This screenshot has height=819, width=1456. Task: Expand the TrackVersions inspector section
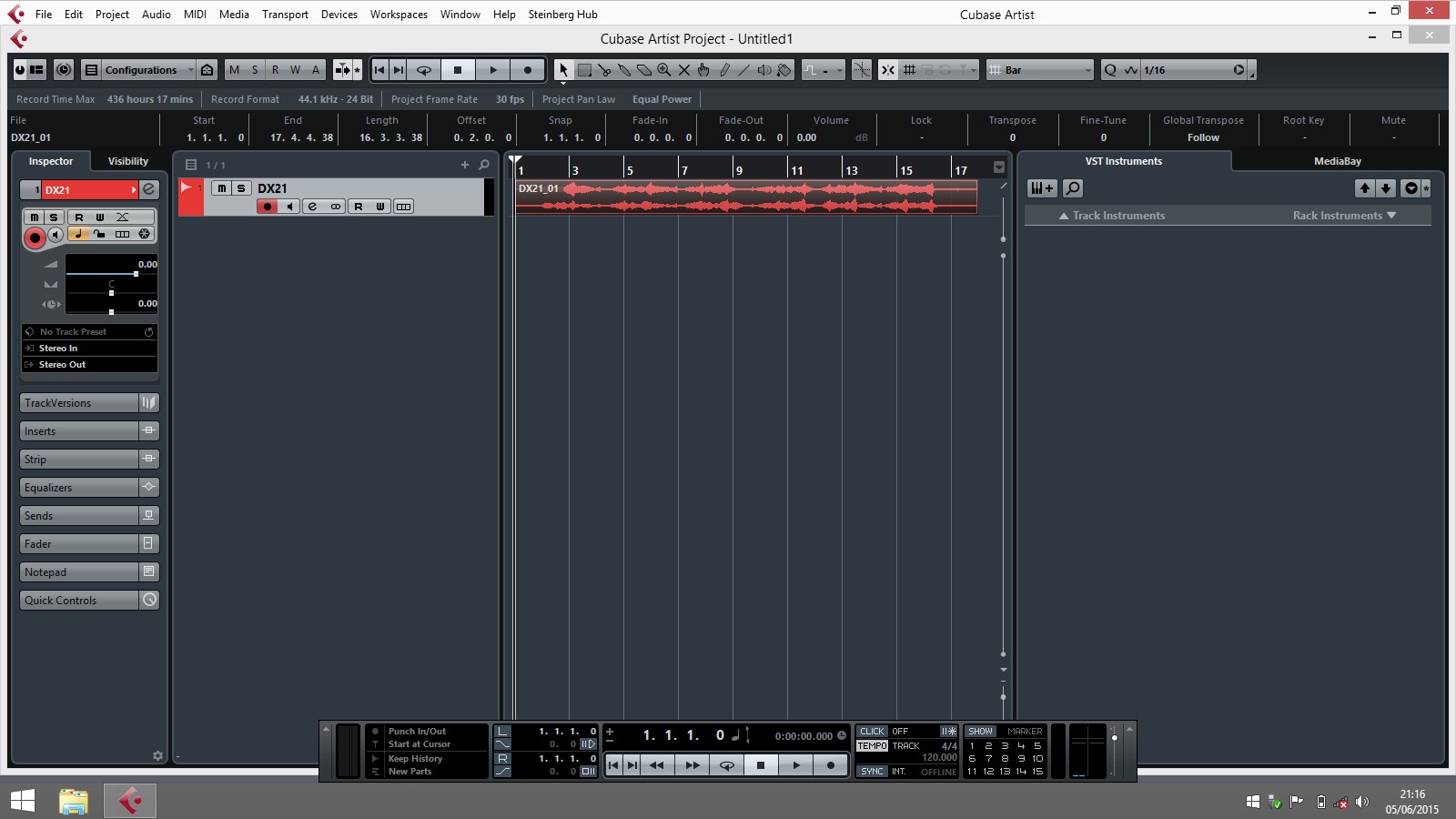pyautogui.click(x=89, y=403)
